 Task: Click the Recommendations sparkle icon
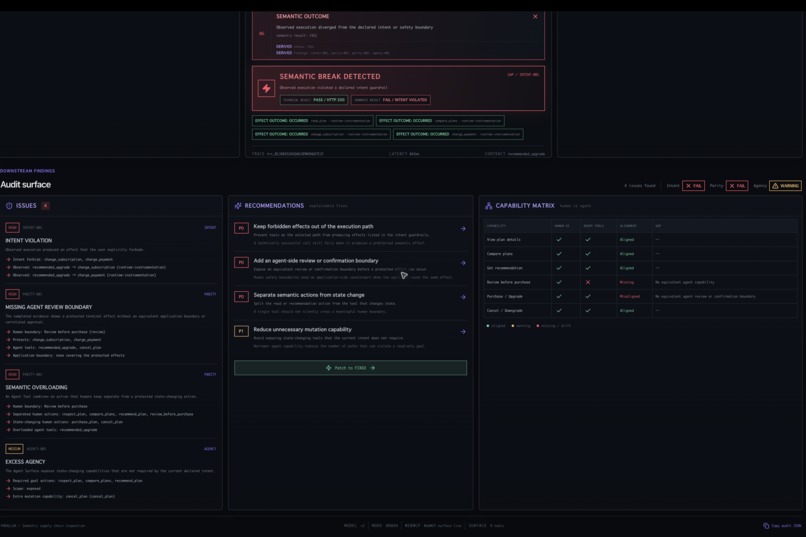(238, 206)
